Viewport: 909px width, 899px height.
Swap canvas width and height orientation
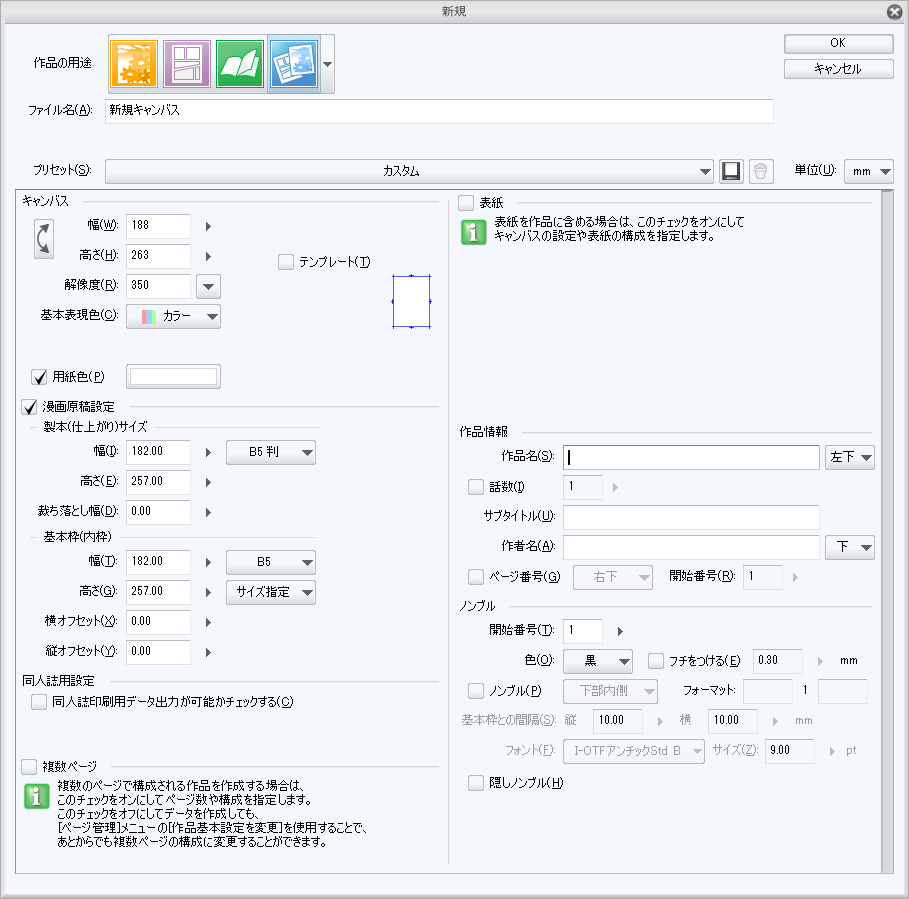pos(44,239)
